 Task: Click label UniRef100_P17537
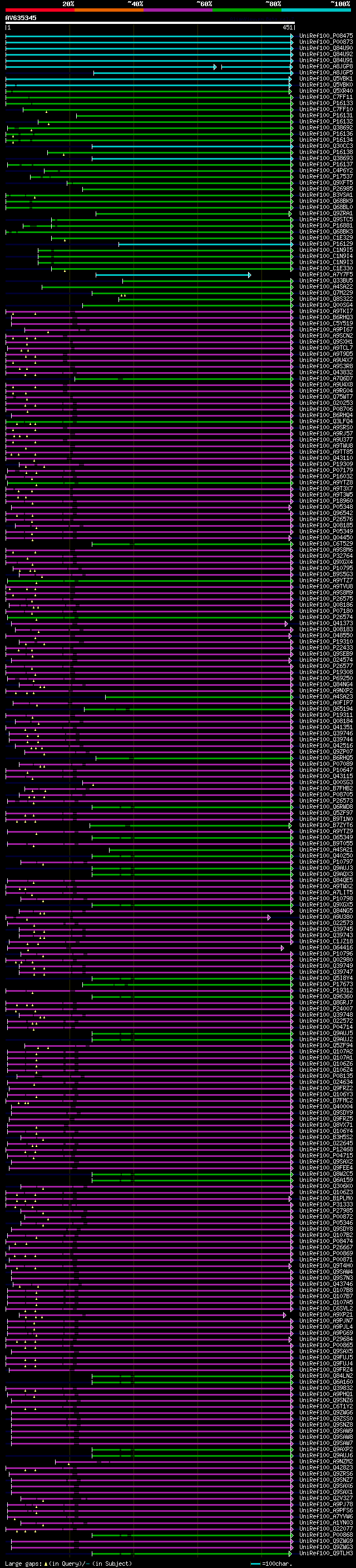[x=326, y=176]
